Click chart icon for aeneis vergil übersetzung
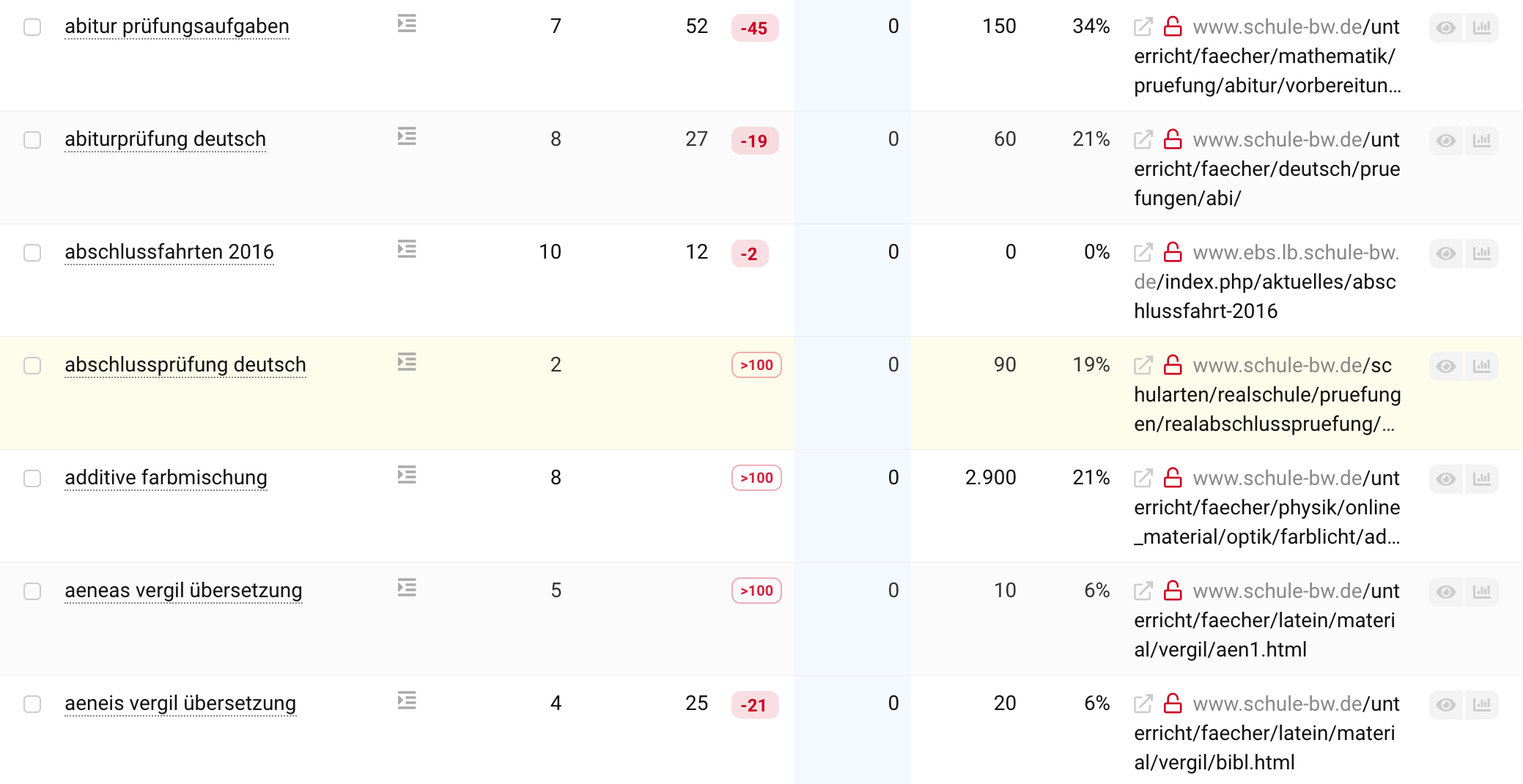The height and width of the screenshot is (784, 1523). point(1481,704)
